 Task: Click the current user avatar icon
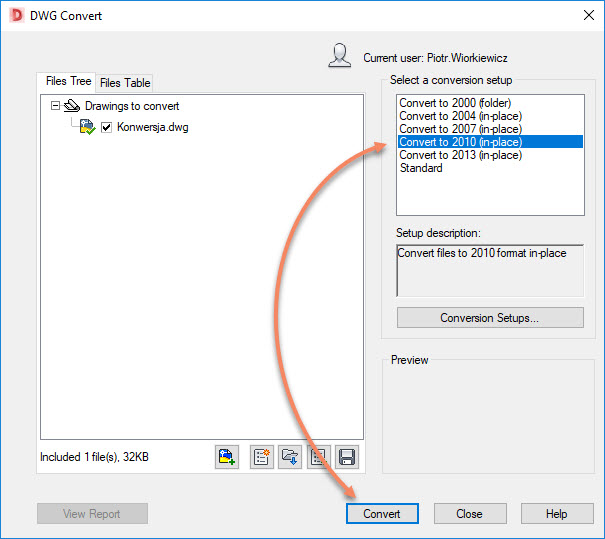pyautogui.click(x=340, y=56)
